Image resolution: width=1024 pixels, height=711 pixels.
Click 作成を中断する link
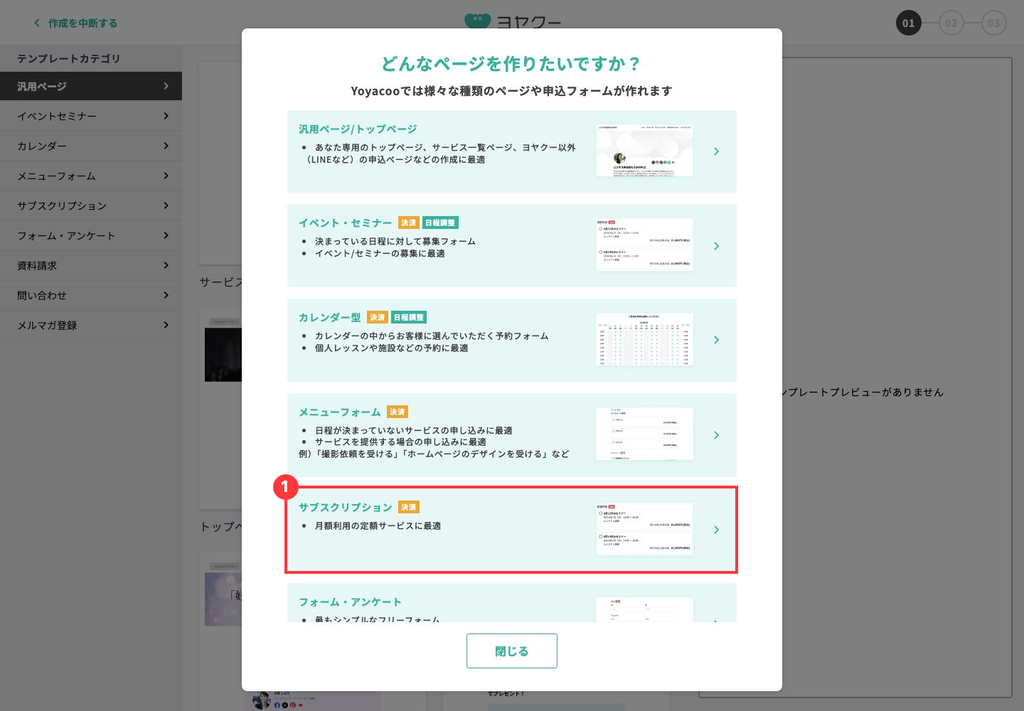tap(83, 23)
